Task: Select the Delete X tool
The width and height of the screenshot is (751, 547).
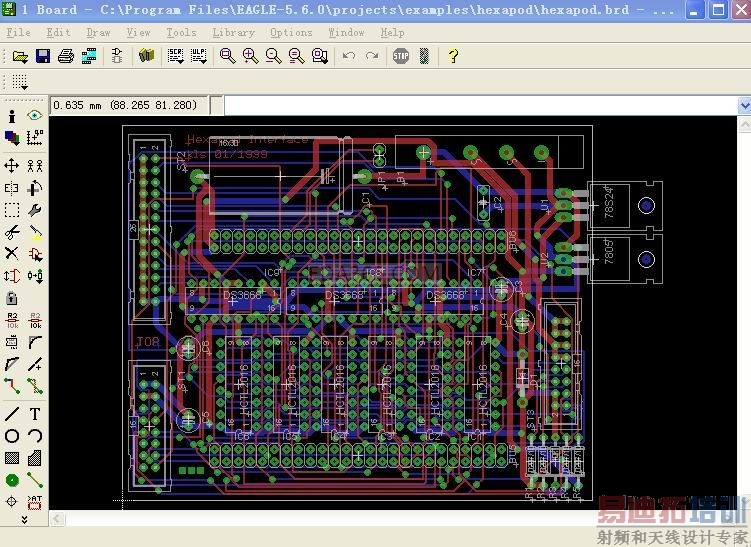Action: (12, 253)
